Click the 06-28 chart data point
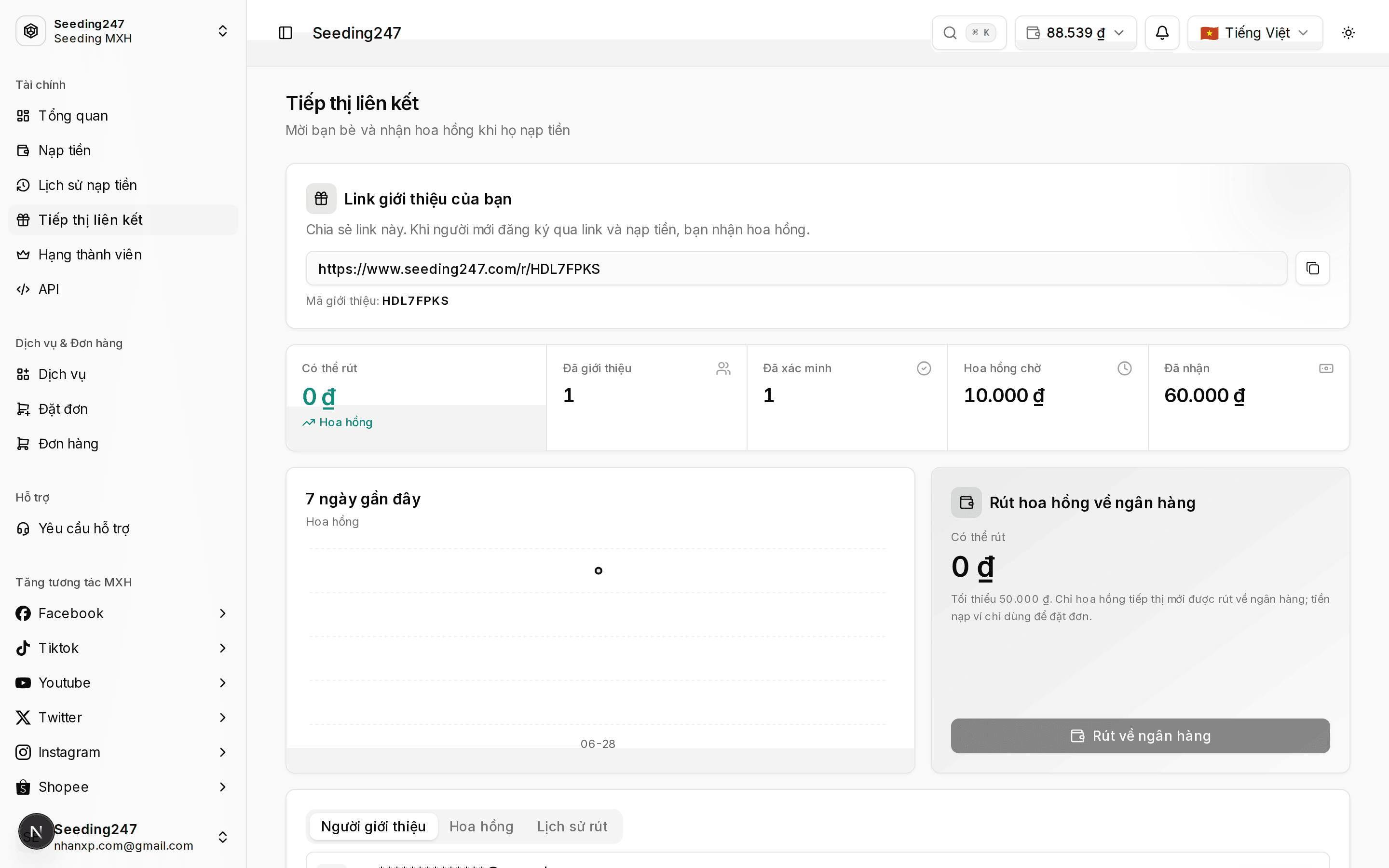The image size is (1389, 868). [598, 570]
